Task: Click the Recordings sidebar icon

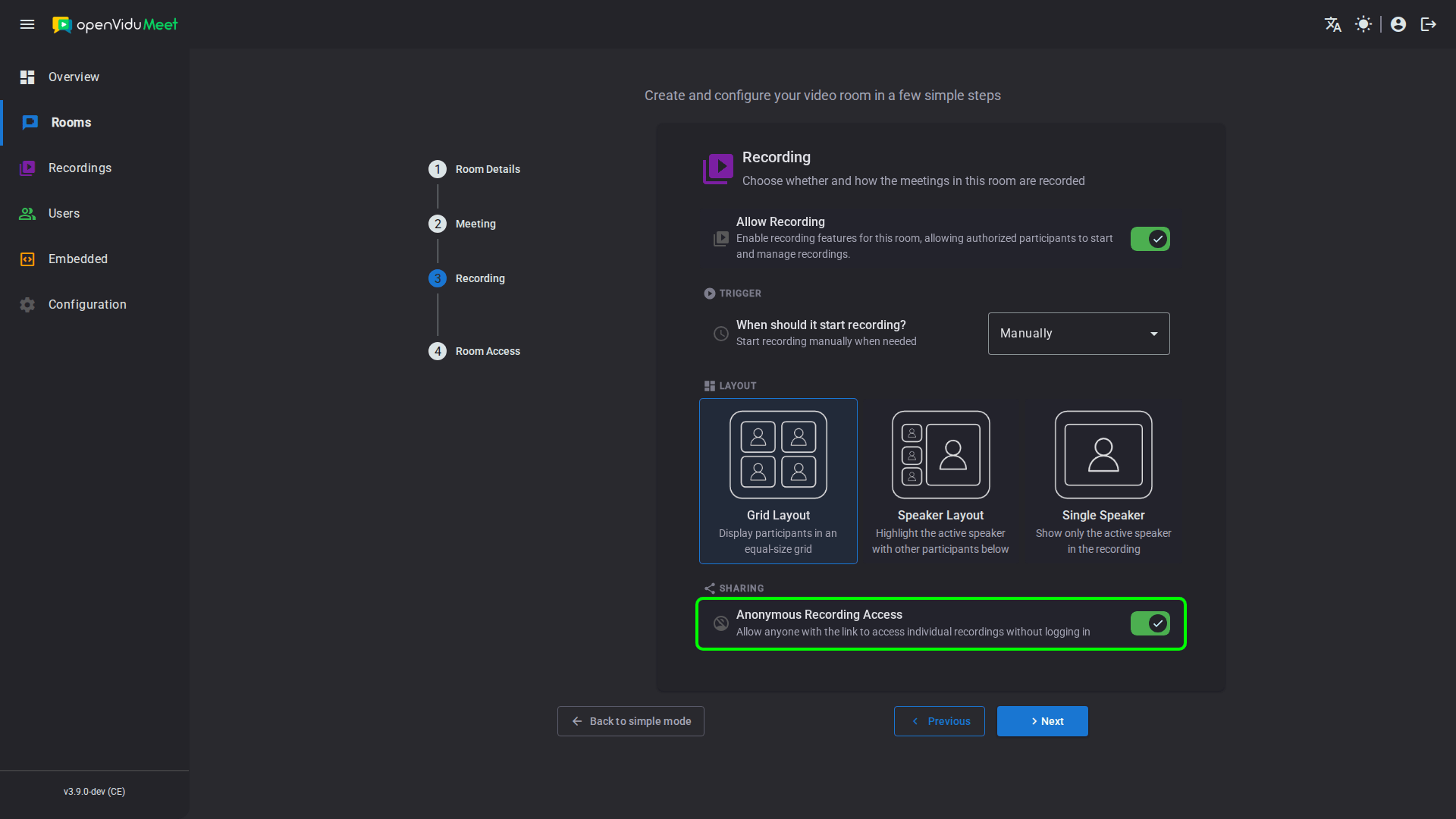Action: coord(27,168)
